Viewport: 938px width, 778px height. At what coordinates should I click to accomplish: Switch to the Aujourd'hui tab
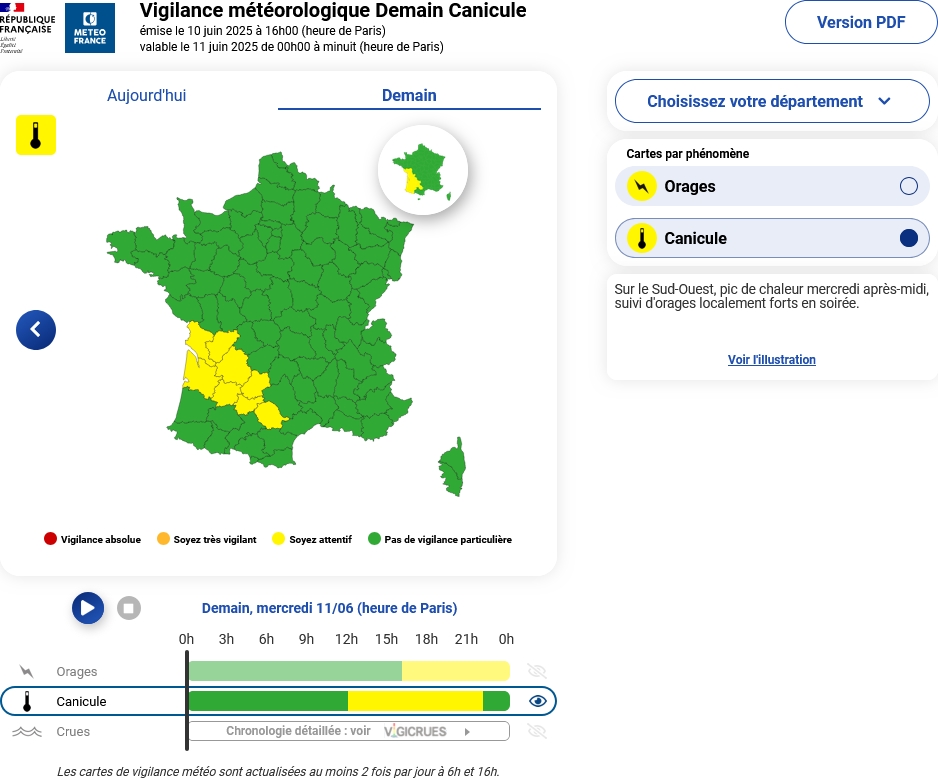click(147, 96)
